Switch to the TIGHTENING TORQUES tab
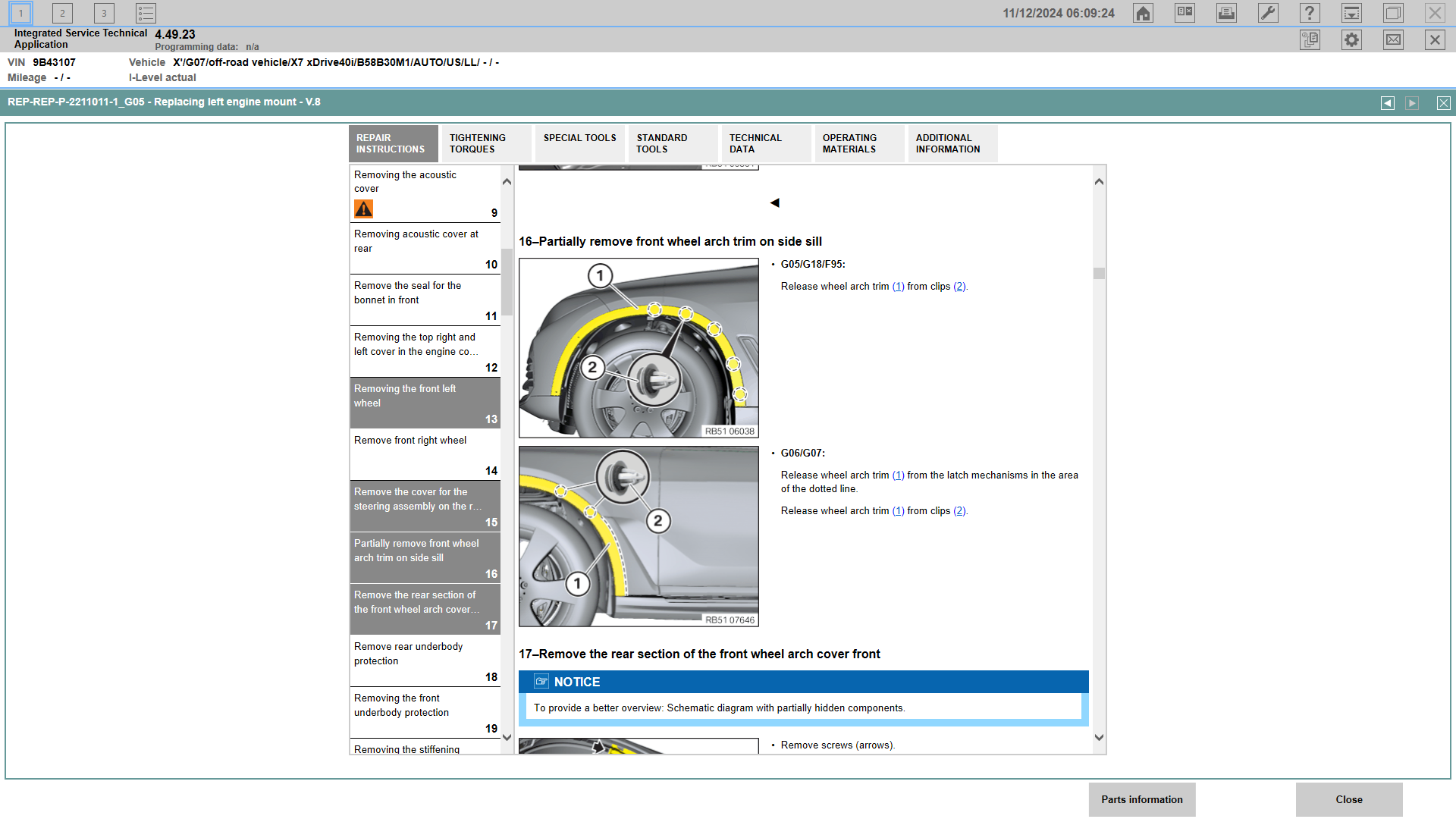Screen dimensions: 1456x819 point(486,143)
